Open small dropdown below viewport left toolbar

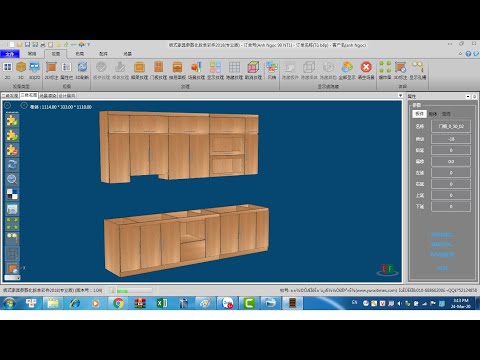12,277
